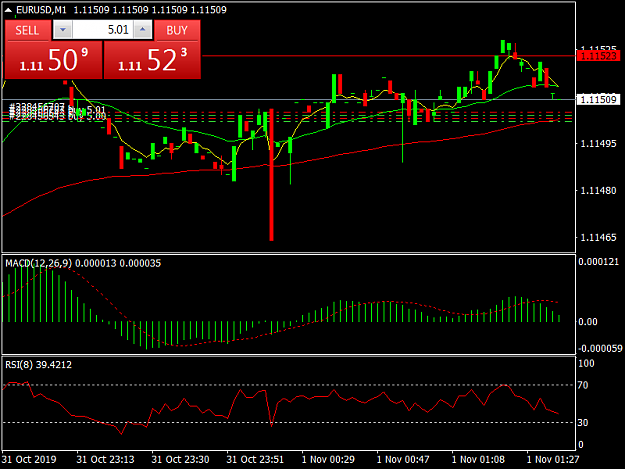The width and height of the screenshot is (625, 469).
Task: Click the 1.11495 price scale value
Action: pyautogui.click(x=598, y=143)
